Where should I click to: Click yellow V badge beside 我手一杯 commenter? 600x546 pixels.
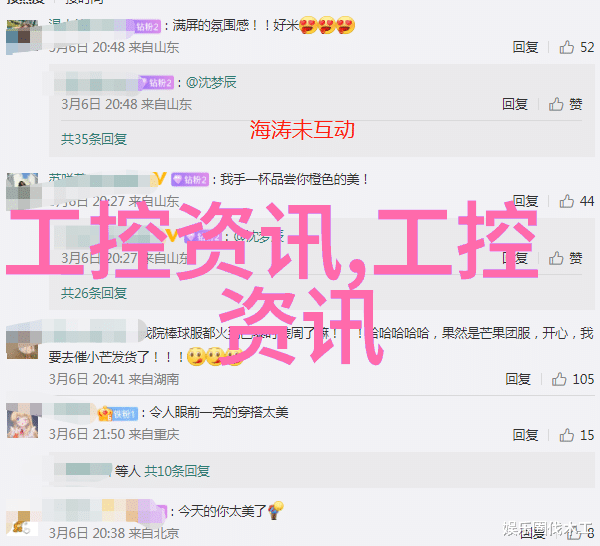pos(160,179)
